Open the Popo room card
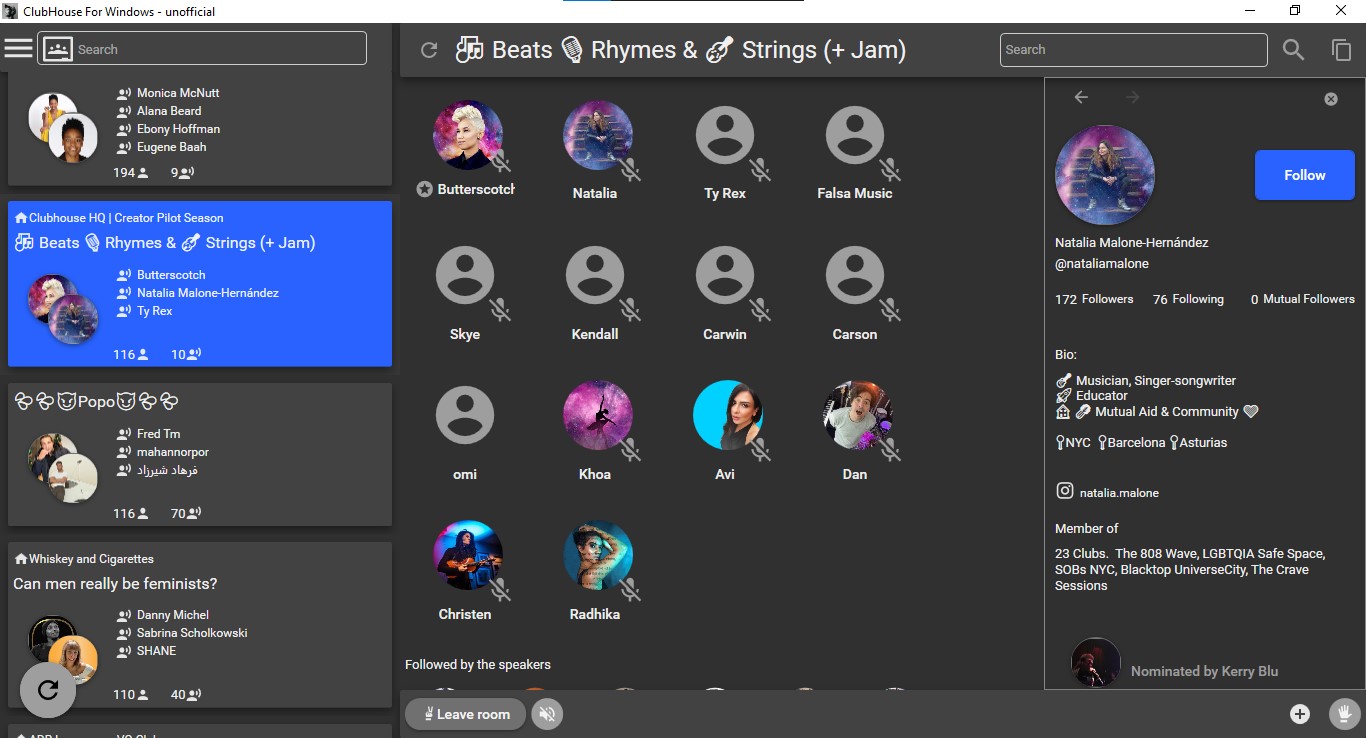Viewport: 1366px width, 738px height. tap(200, 454)
